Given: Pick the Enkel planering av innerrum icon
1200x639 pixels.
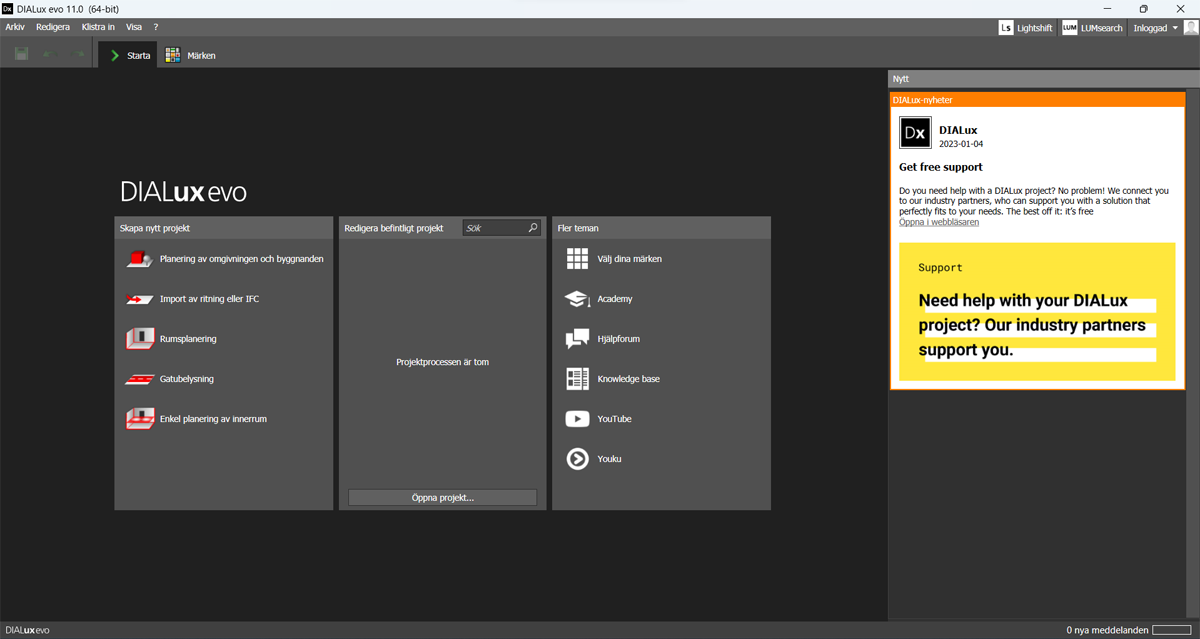Looking at the screenshot, I should (139, 419).
